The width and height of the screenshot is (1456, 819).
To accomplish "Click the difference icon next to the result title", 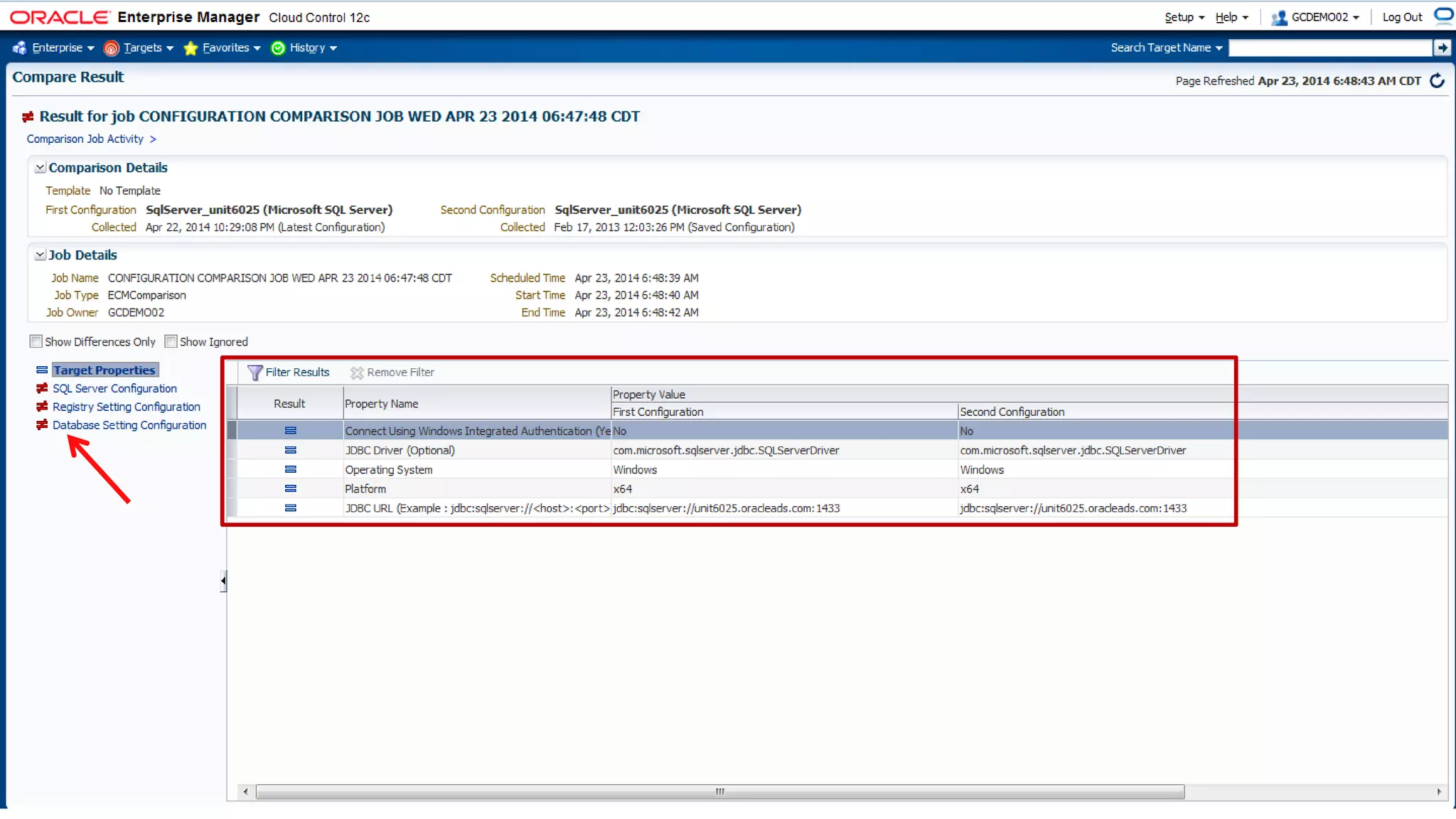I will (x=28, y=117).
